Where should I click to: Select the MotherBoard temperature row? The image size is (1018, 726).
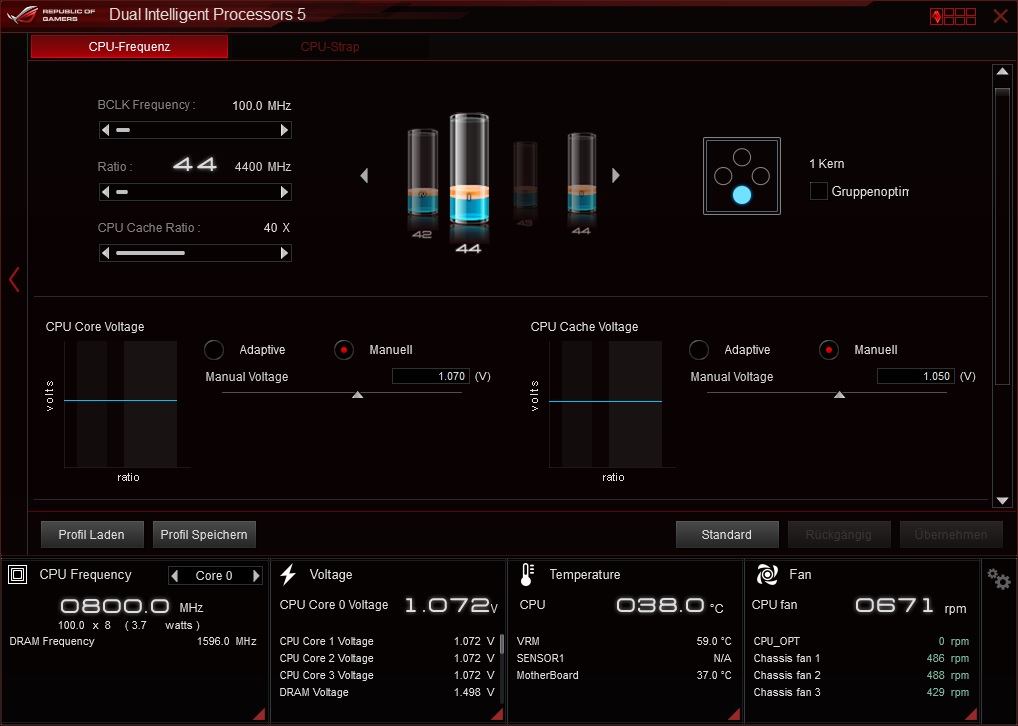[624, 675]
